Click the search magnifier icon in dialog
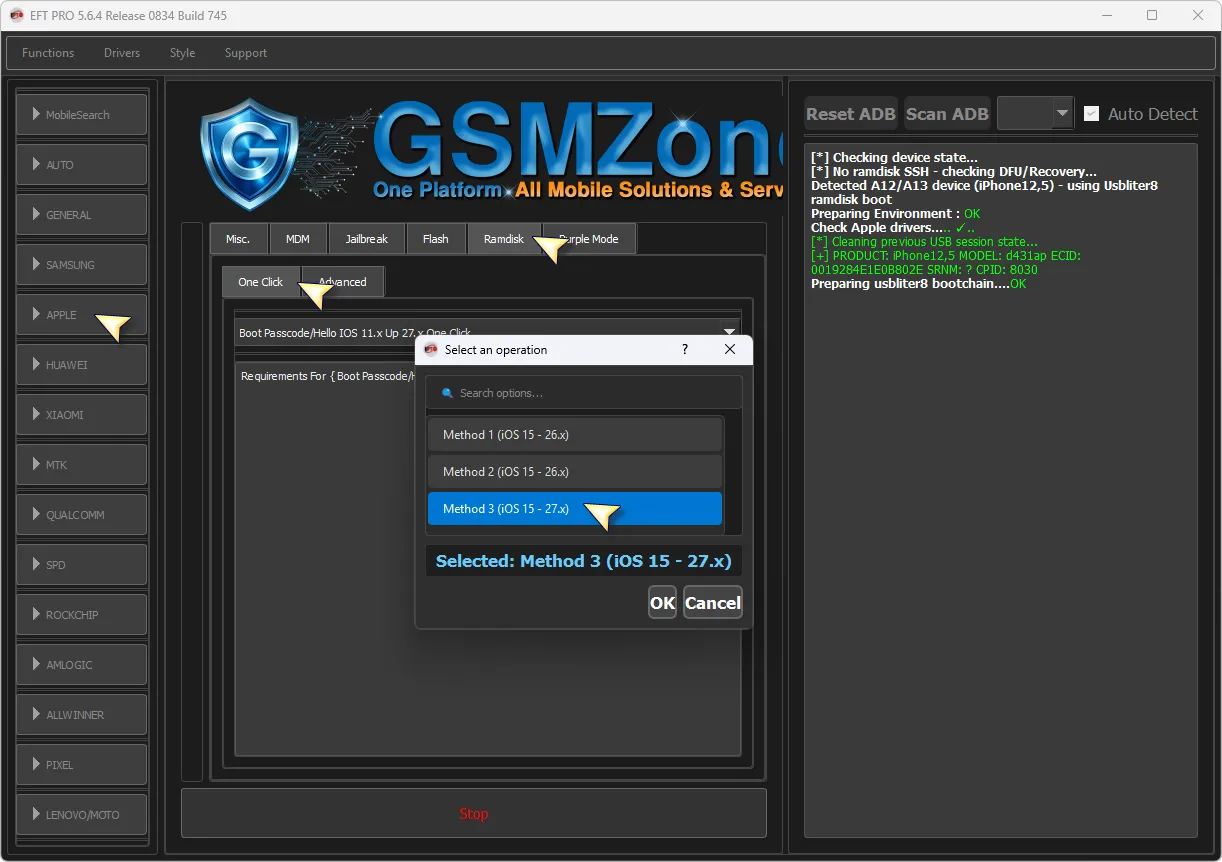The image size is (1222, 862). pos(447,393)
